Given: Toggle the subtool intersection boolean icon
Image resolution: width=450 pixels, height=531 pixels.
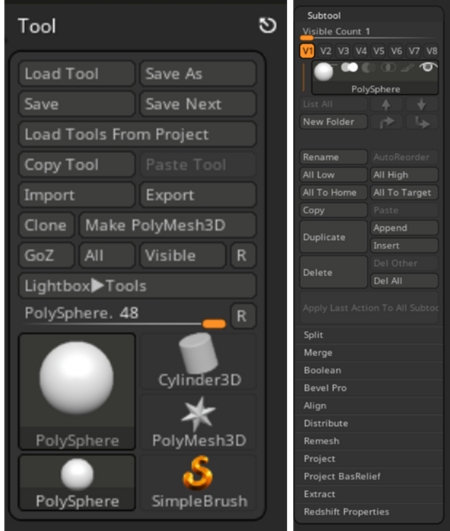Looking at the screenshot, I should pos(388,68).
